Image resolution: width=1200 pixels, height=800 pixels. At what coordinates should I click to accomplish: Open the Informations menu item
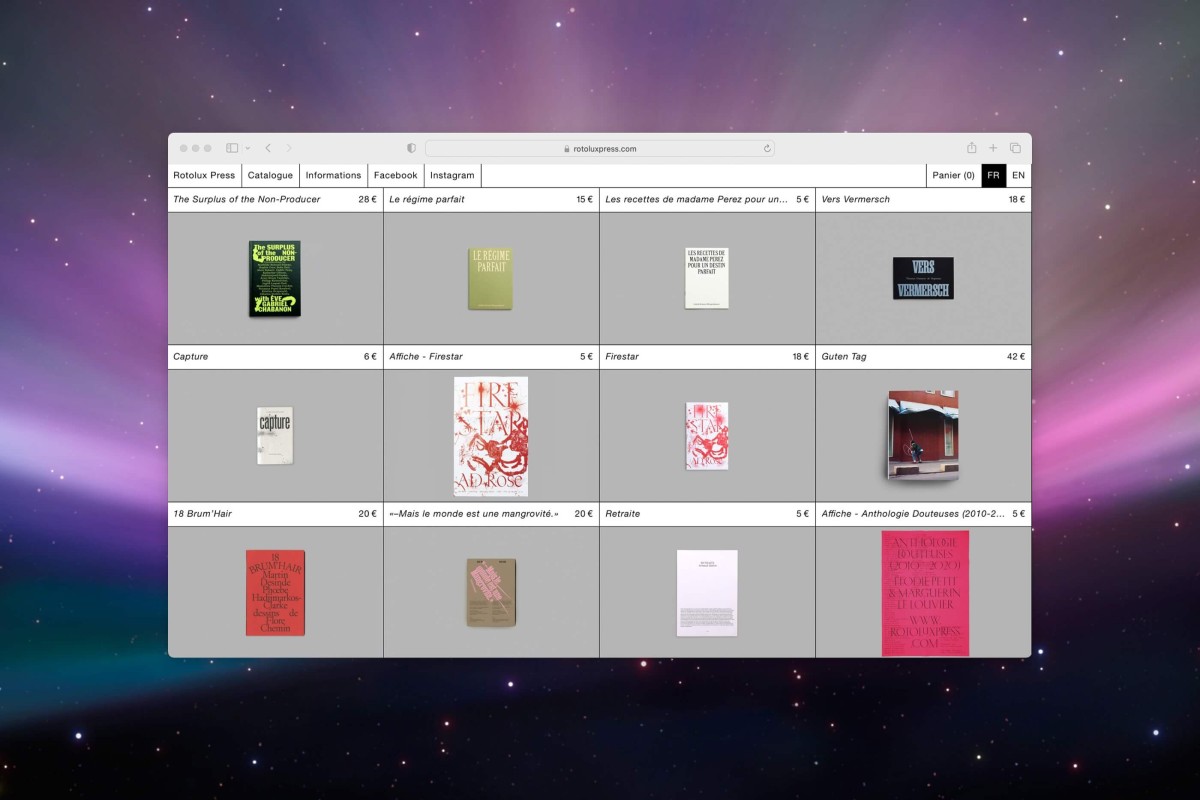click(333, 175)
